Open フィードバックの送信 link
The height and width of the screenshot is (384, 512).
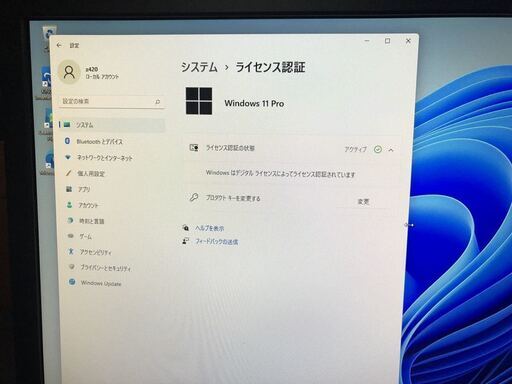(217, 242)
